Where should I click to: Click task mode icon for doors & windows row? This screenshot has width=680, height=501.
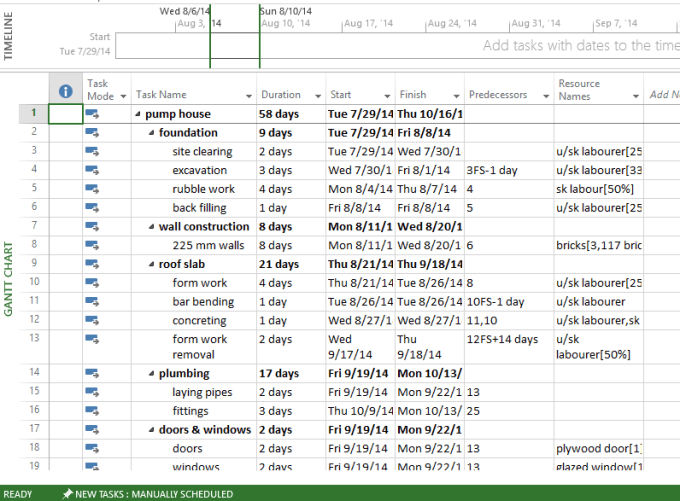click(x=92, y=430)
